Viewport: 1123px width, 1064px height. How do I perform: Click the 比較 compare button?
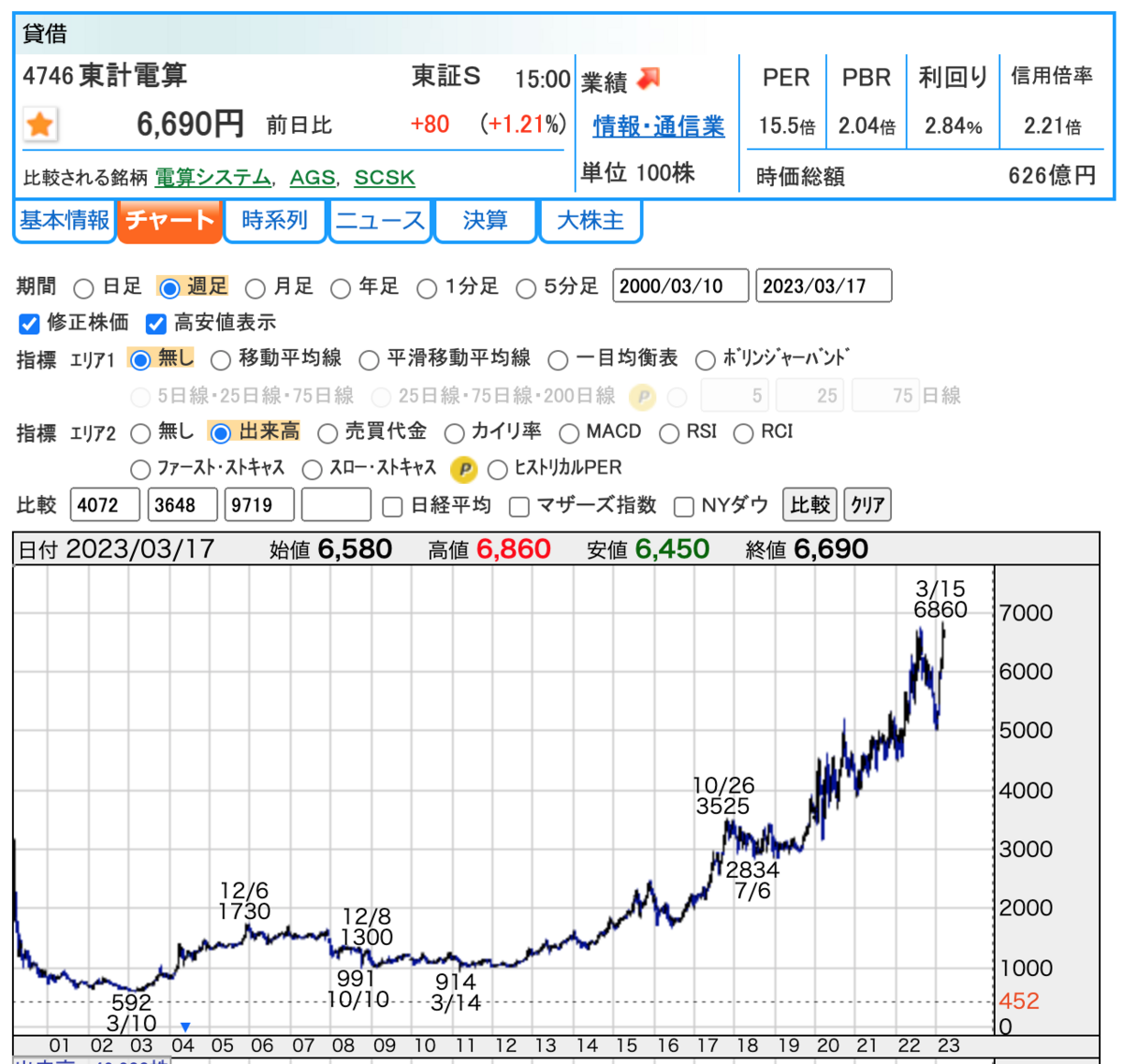(x=809, y=505)
